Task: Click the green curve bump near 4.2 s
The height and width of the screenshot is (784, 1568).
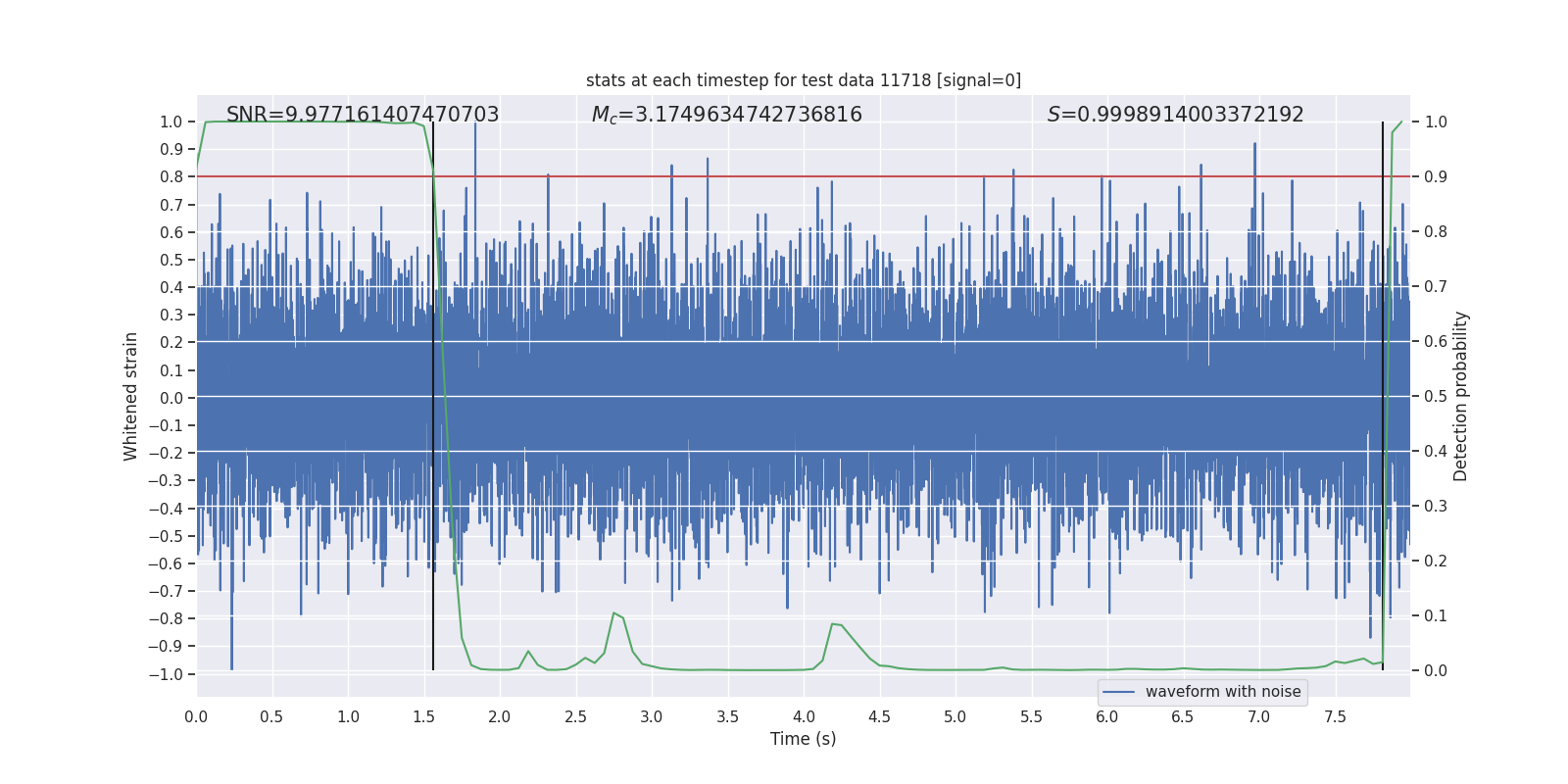Action: click(835, 624)
